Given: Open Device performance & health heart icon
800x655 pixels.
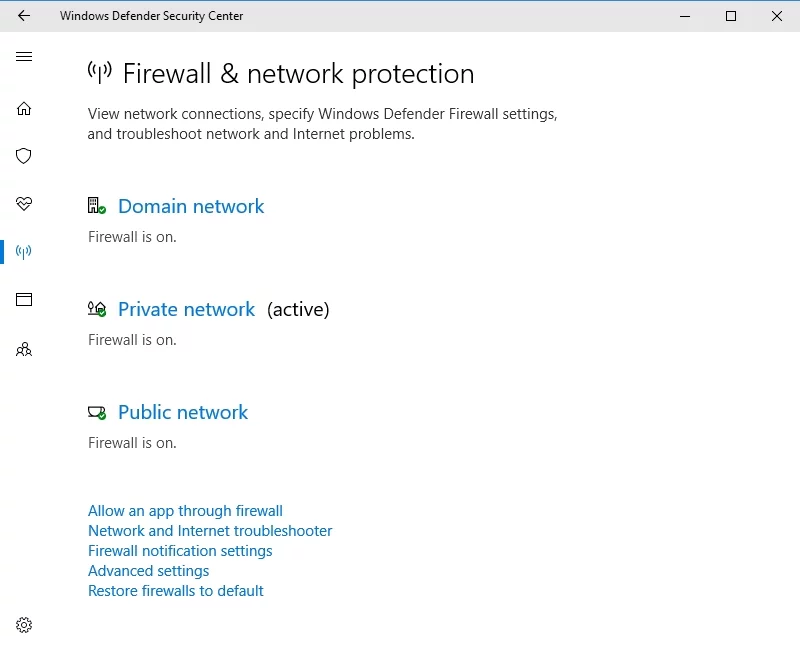Looking at the screenshot, I should coord(24,204).
